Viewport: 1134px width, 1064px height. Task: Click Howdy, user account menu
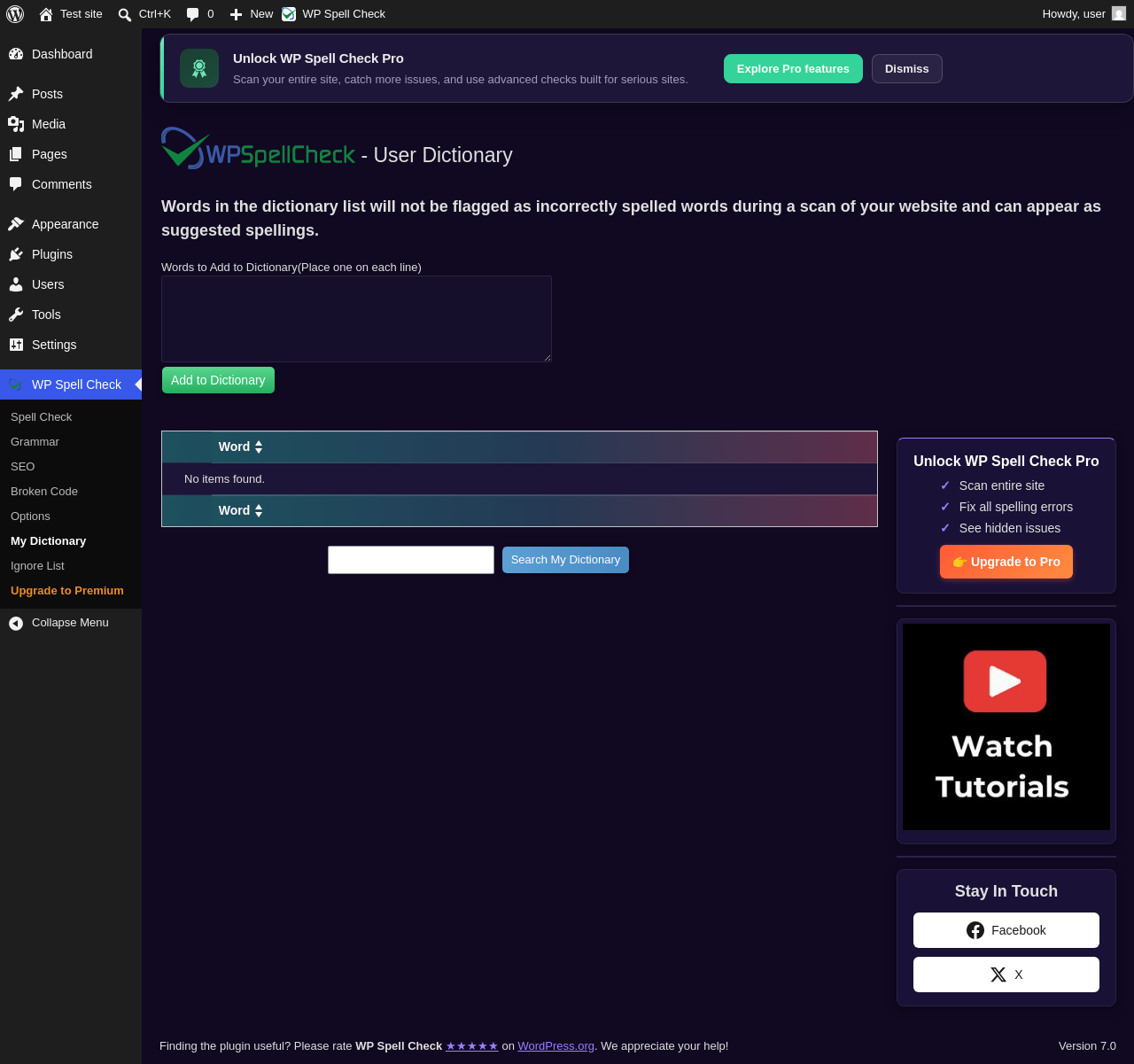point(1084,14)
